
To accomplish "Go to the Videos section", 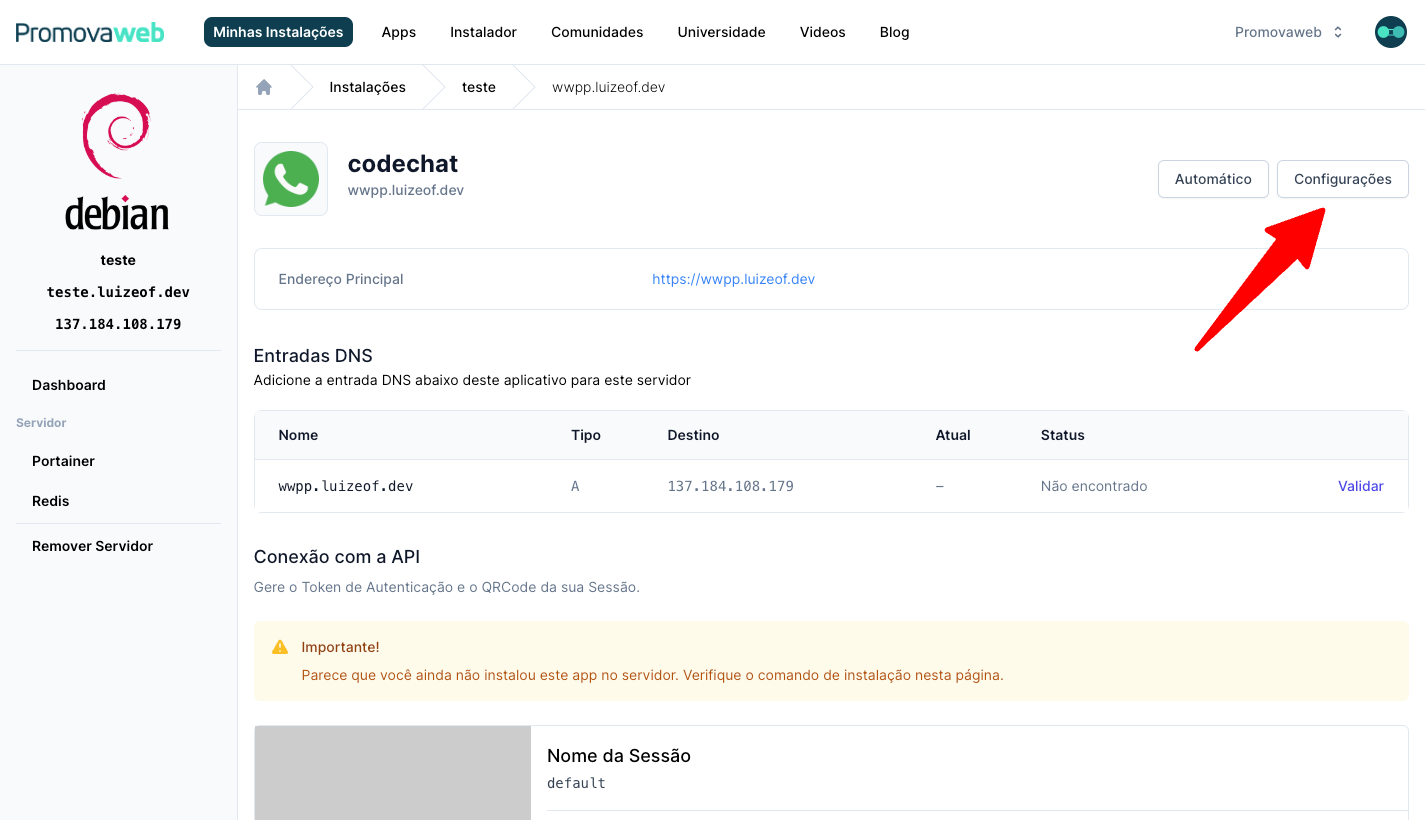I will pos(822,32).
